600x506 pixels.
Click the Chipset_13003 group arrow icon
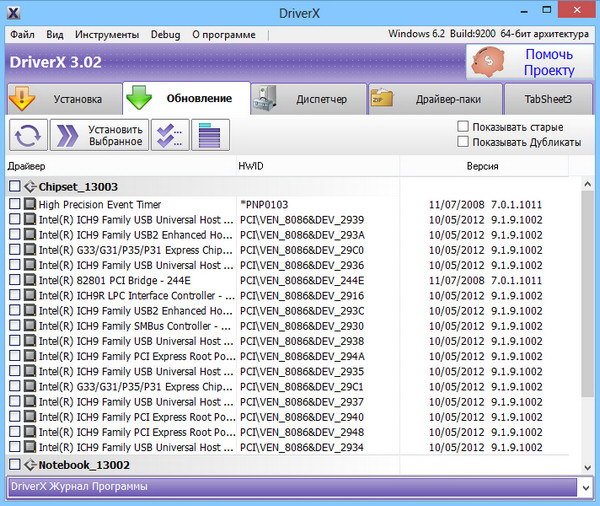pyautogui.click(x=30, y=186)
